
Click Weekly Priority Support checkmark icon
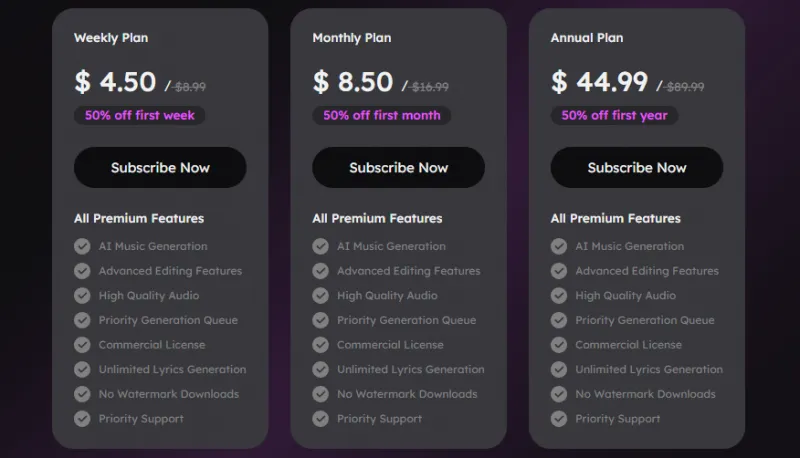click(x=82, y=419)
